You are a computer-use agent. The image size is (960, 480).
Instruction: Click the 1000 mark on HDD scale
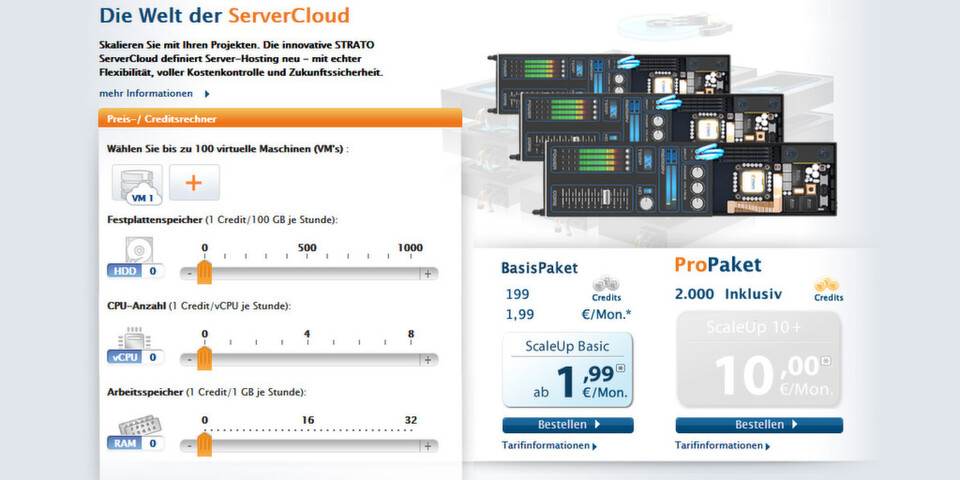[410, 248]
